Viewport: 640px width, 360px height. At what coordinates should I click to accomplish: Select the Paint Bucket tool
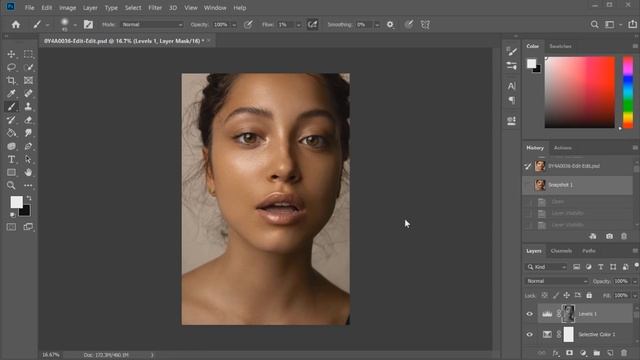click(11, 133)
